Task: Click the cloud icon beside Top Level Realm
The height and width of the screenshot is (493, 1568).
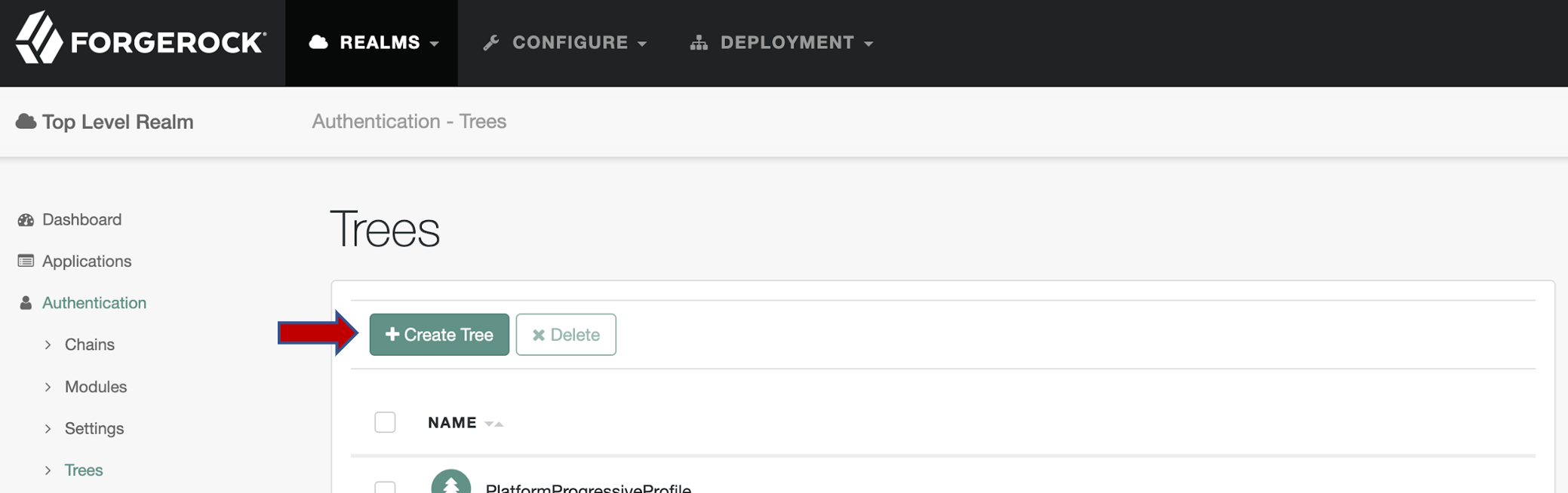Action: (x=26, y=121)
